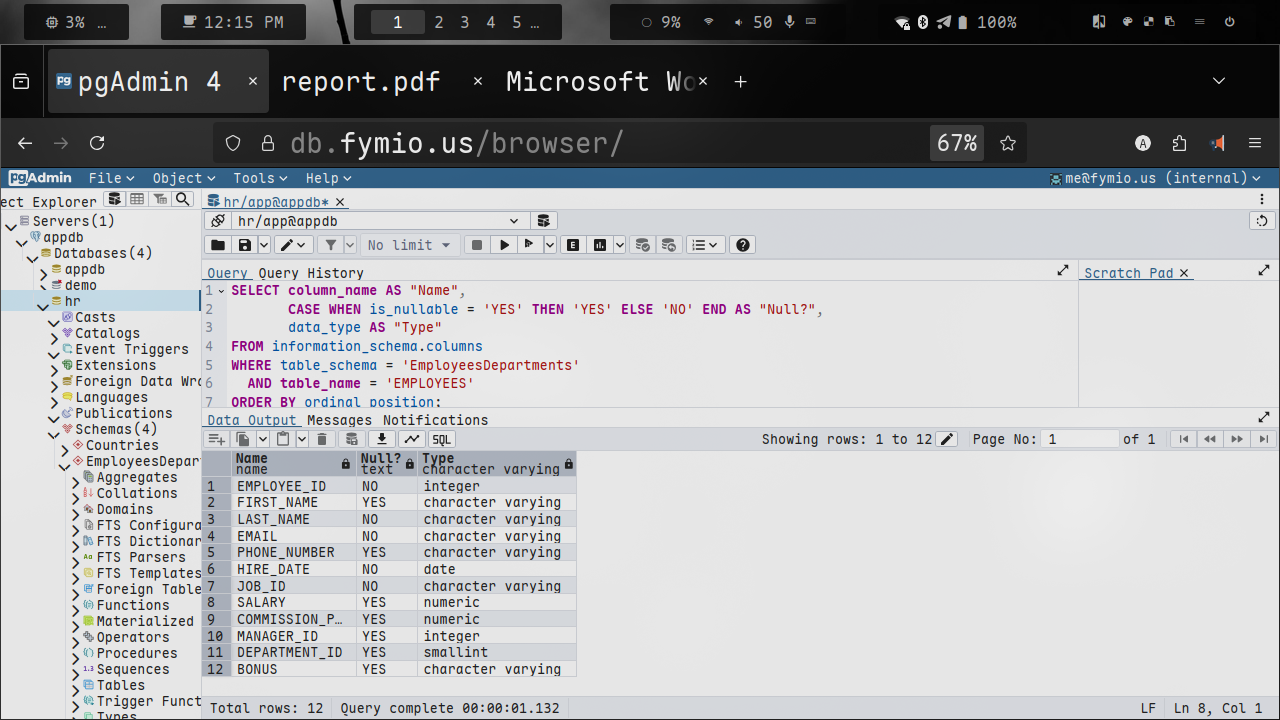This screenshot has height=720, width=1280.
Task: Open query tool help question mark icon
Action: pyautogui.click(x=742, y=245)
